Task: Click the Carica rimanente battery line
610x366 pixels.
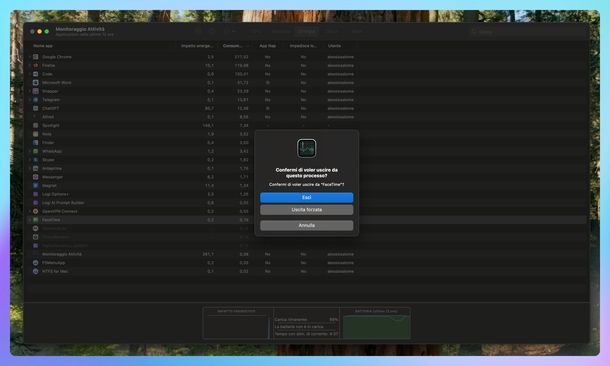Action: click(306, 319)
